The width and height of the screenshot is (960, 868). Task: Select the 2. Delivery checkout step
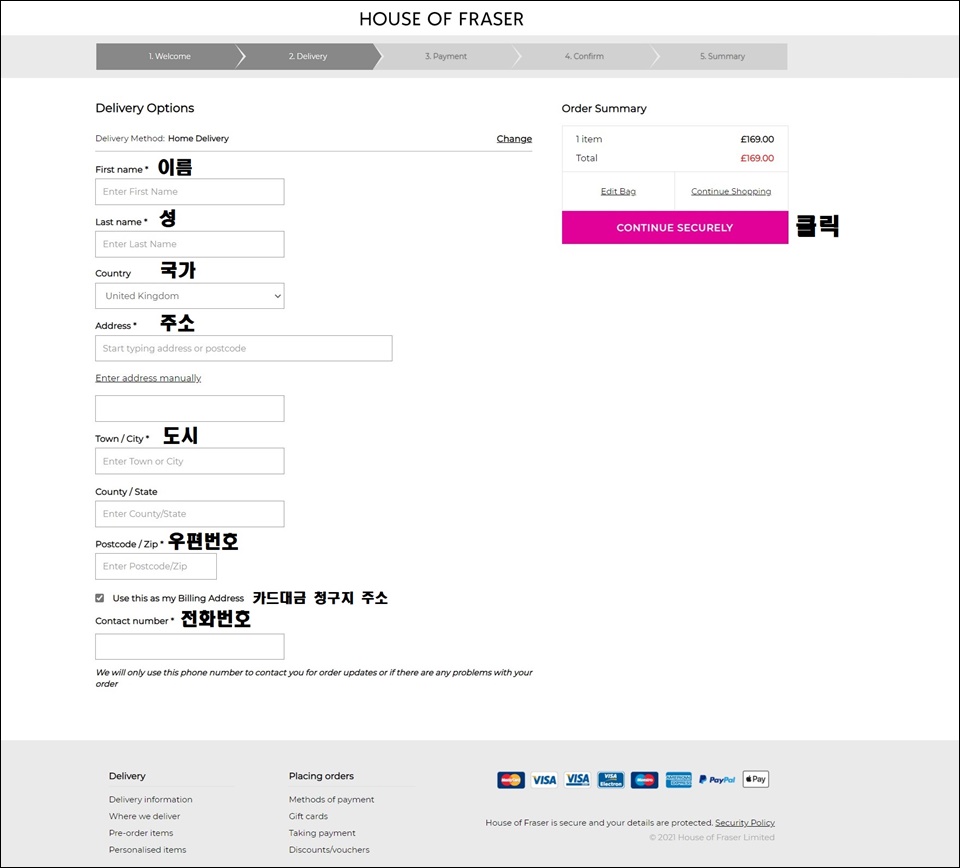[308, 56]
